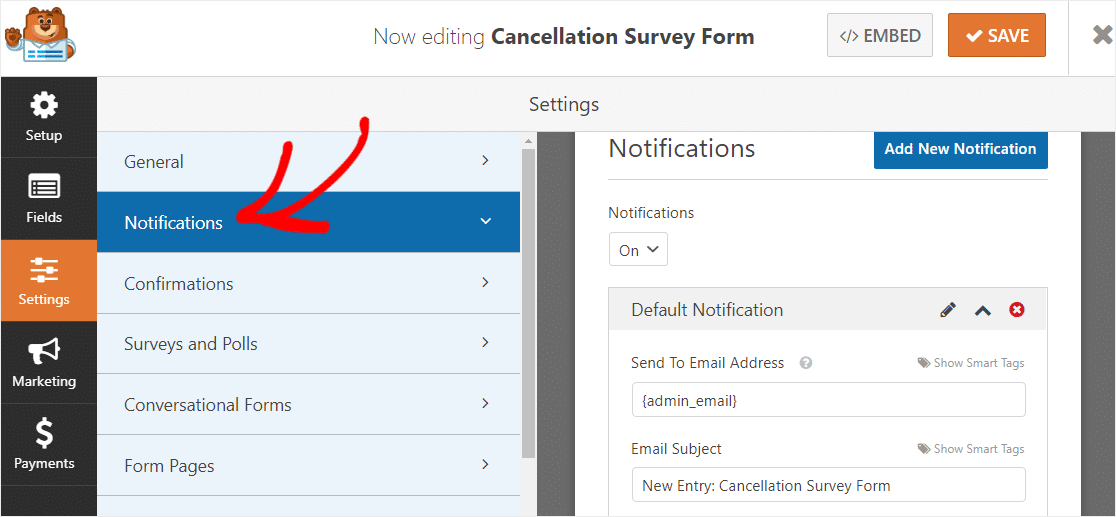This screenshot has width=1116, height=517.
Task: Click the orange Save button
Action: (996, 36)
